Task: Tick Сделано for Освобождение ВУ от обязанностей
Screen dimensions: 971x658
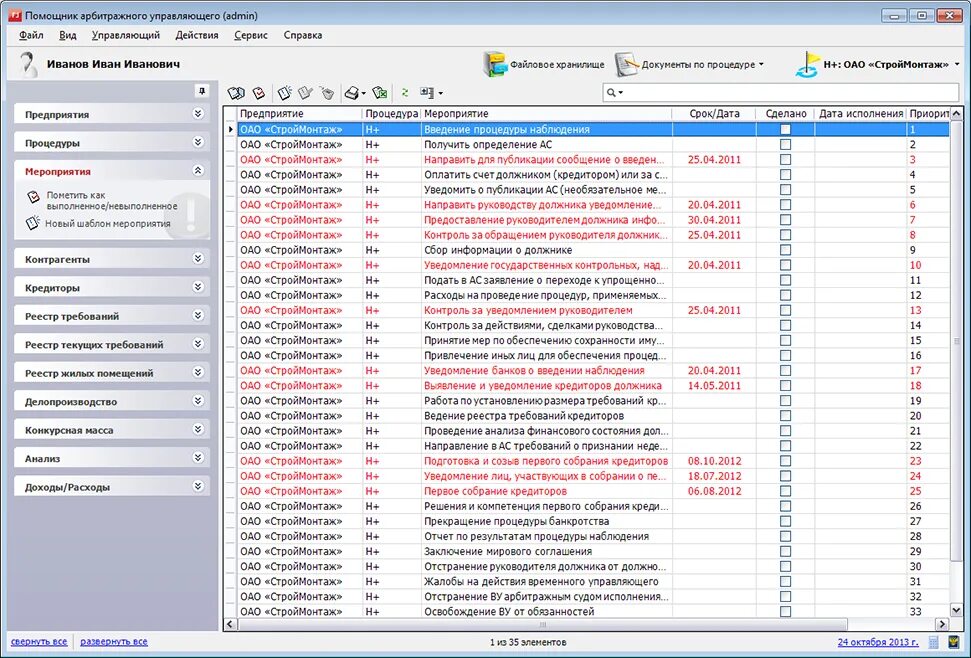Action: pyautogui.click(x=785, y=611)
